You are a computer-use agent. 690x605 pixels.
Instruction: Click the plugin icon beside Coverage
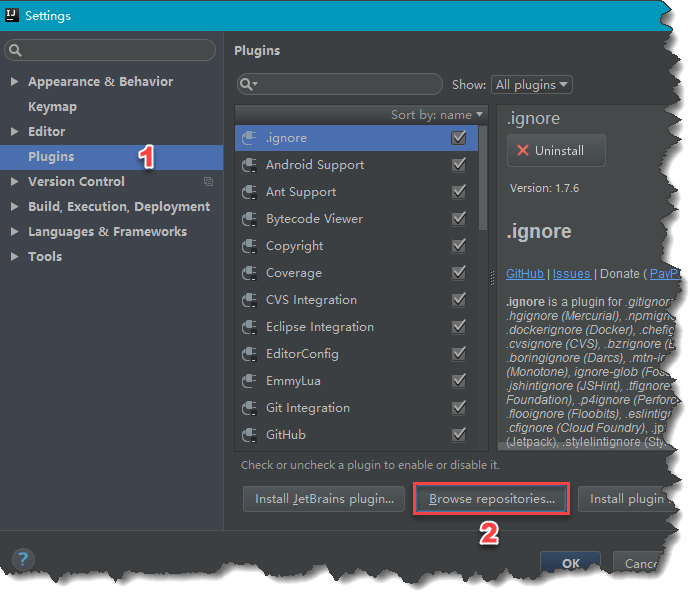249,273
